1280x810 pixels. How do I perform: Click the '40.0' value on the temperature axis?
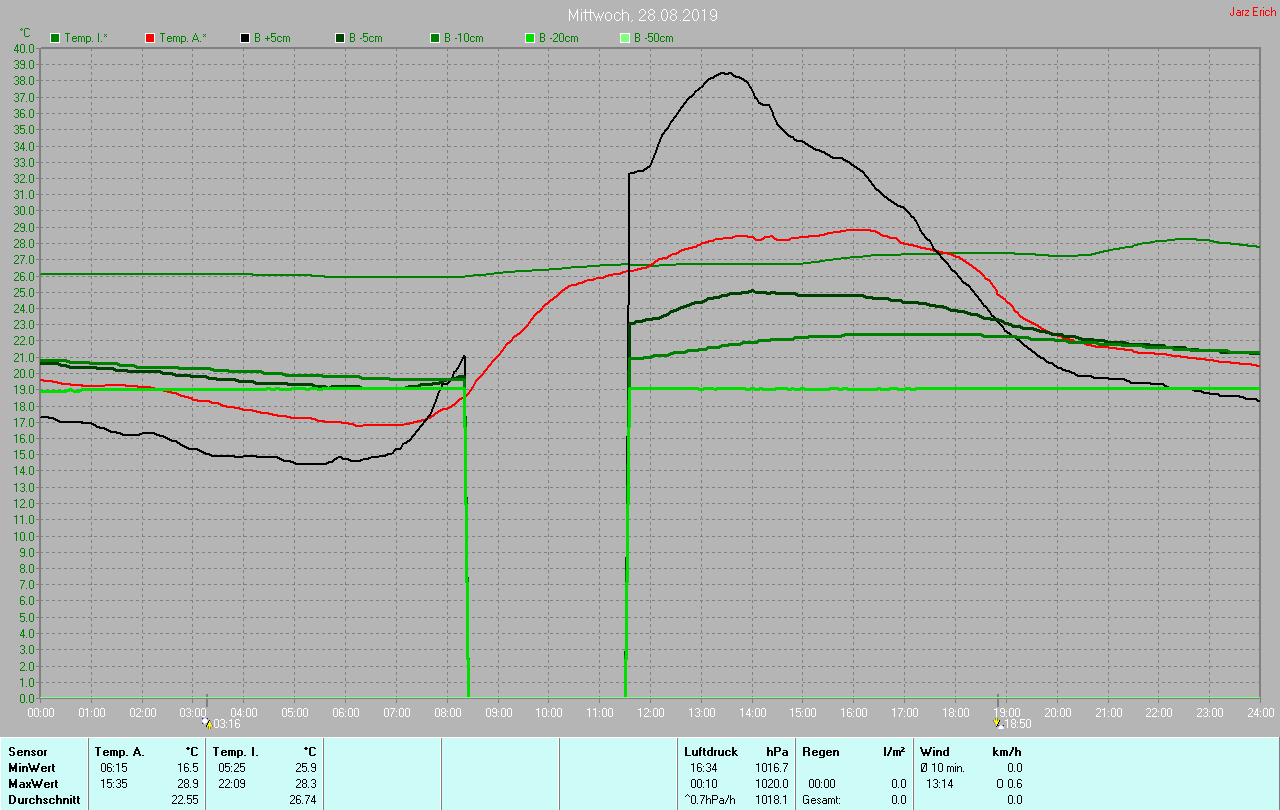(24, 48)
